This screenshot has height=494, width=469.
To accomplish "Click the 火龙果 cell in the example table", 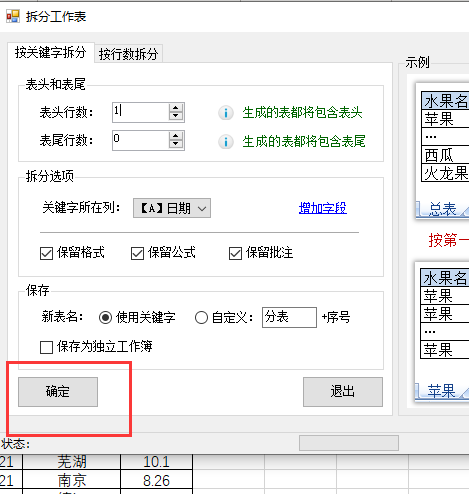I will [x=445, y=173].
